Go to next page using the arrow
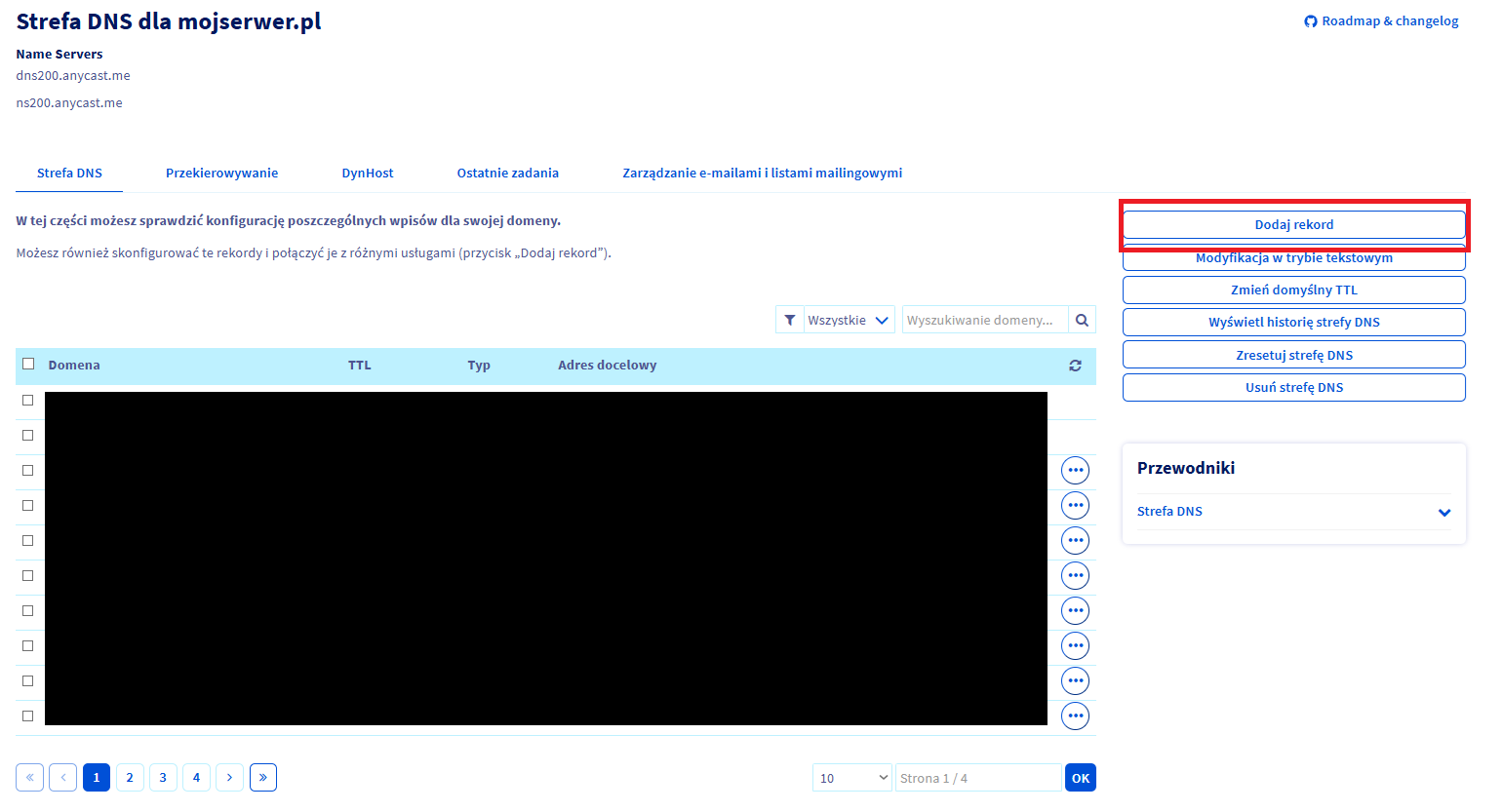Viewport: 1502px width, 812px height. [x=229, y=777]
